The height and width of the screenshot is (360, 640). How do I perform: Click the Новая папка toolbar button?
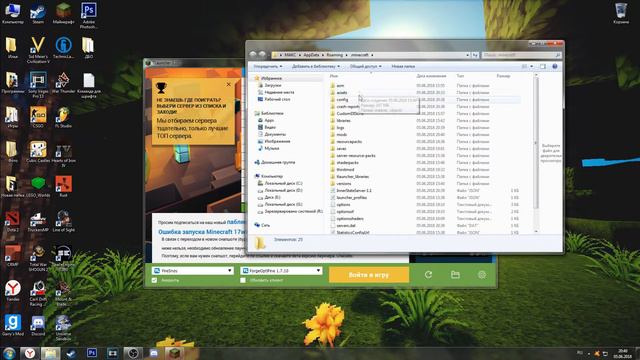[403, 66]
